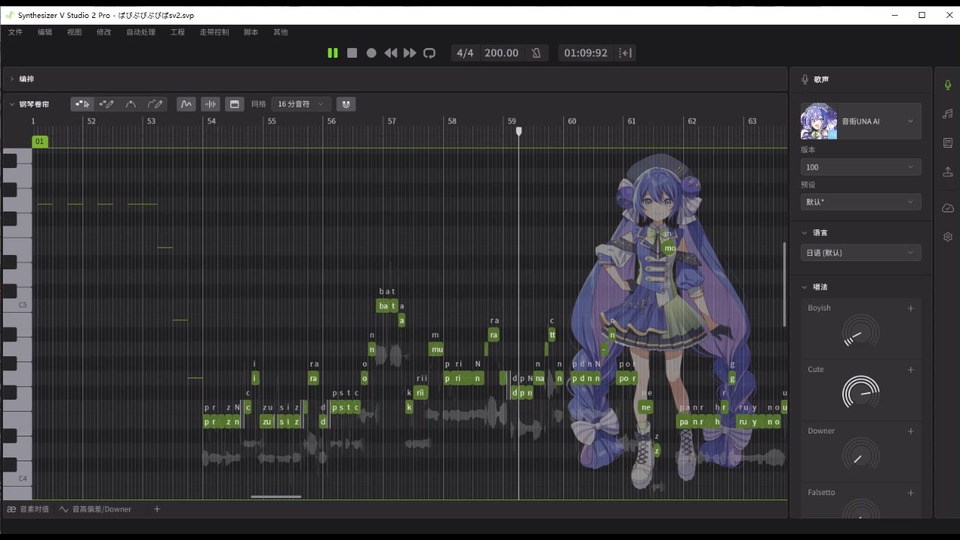Open the 编辑 menu

click(x=45, y=32)
